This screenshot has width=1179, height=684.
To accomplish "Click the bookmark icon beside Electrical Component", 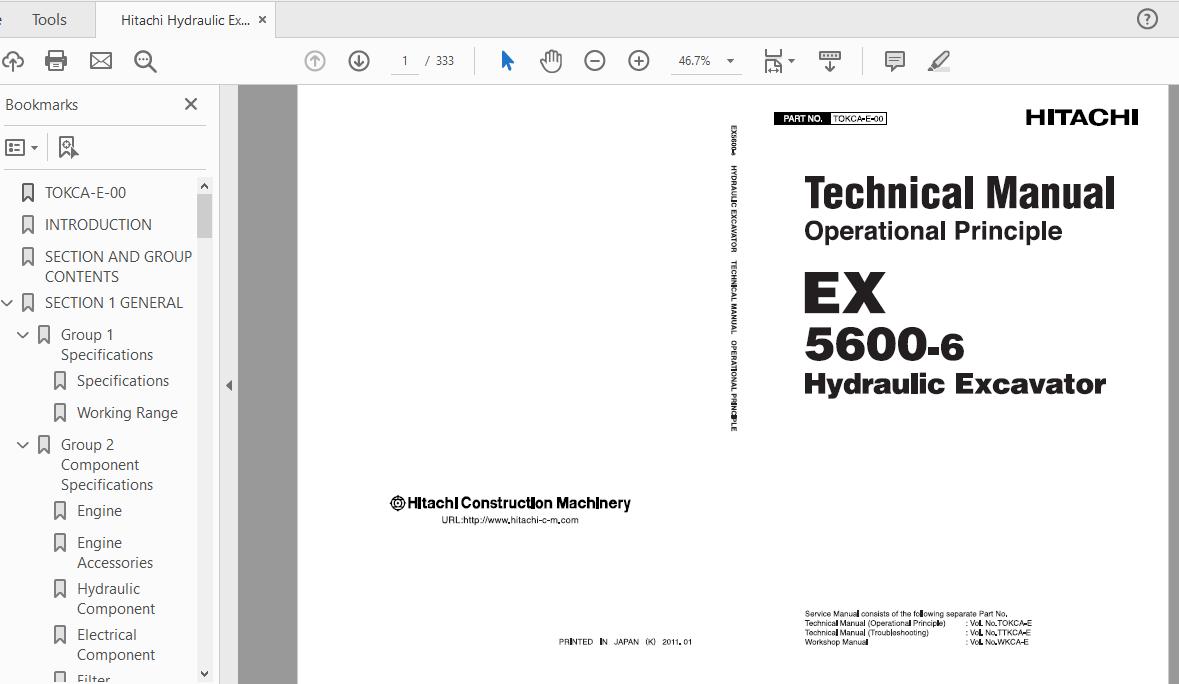I will (60, 635).
